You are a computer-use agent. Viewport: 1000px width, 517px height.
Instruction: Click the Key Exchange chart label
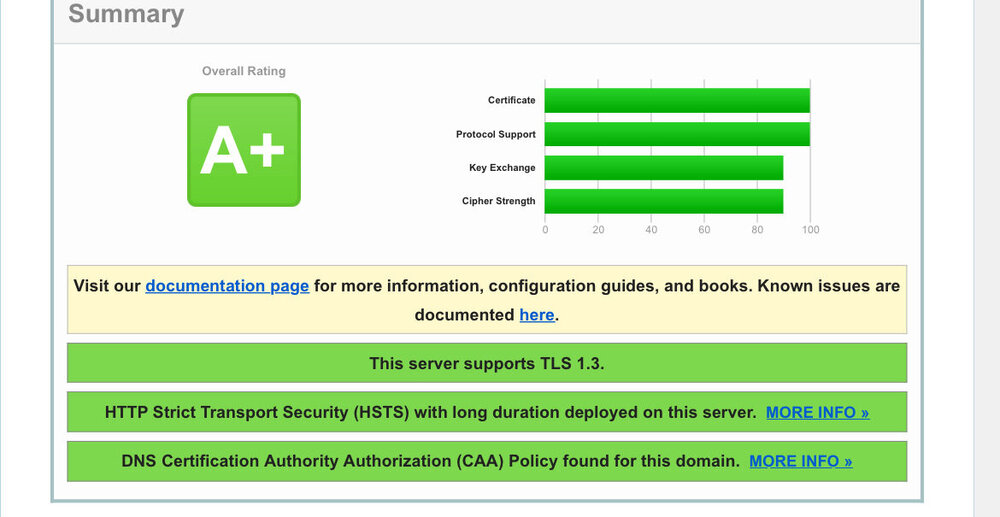pos(502,168)
